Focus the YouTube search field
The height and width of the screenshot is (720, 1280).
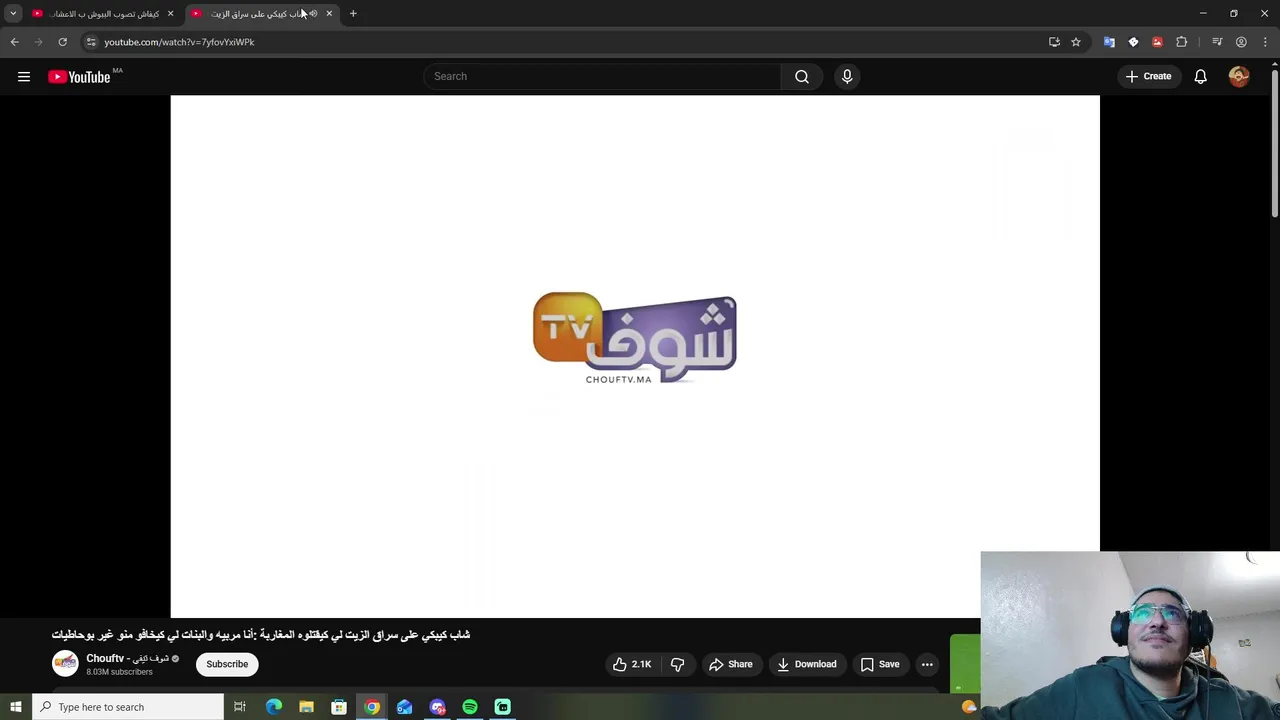pos(603,76)
